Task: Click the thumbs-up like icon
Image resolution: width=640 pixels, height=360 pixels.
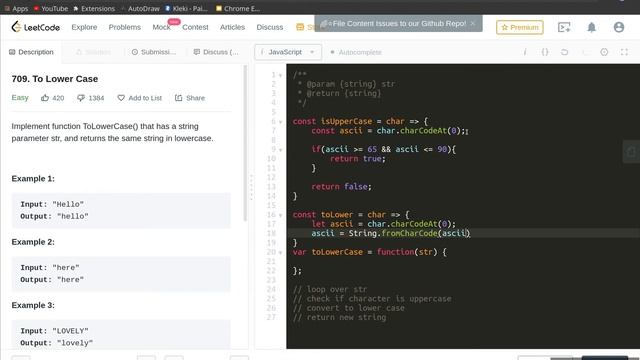Action: coord(45,98)
